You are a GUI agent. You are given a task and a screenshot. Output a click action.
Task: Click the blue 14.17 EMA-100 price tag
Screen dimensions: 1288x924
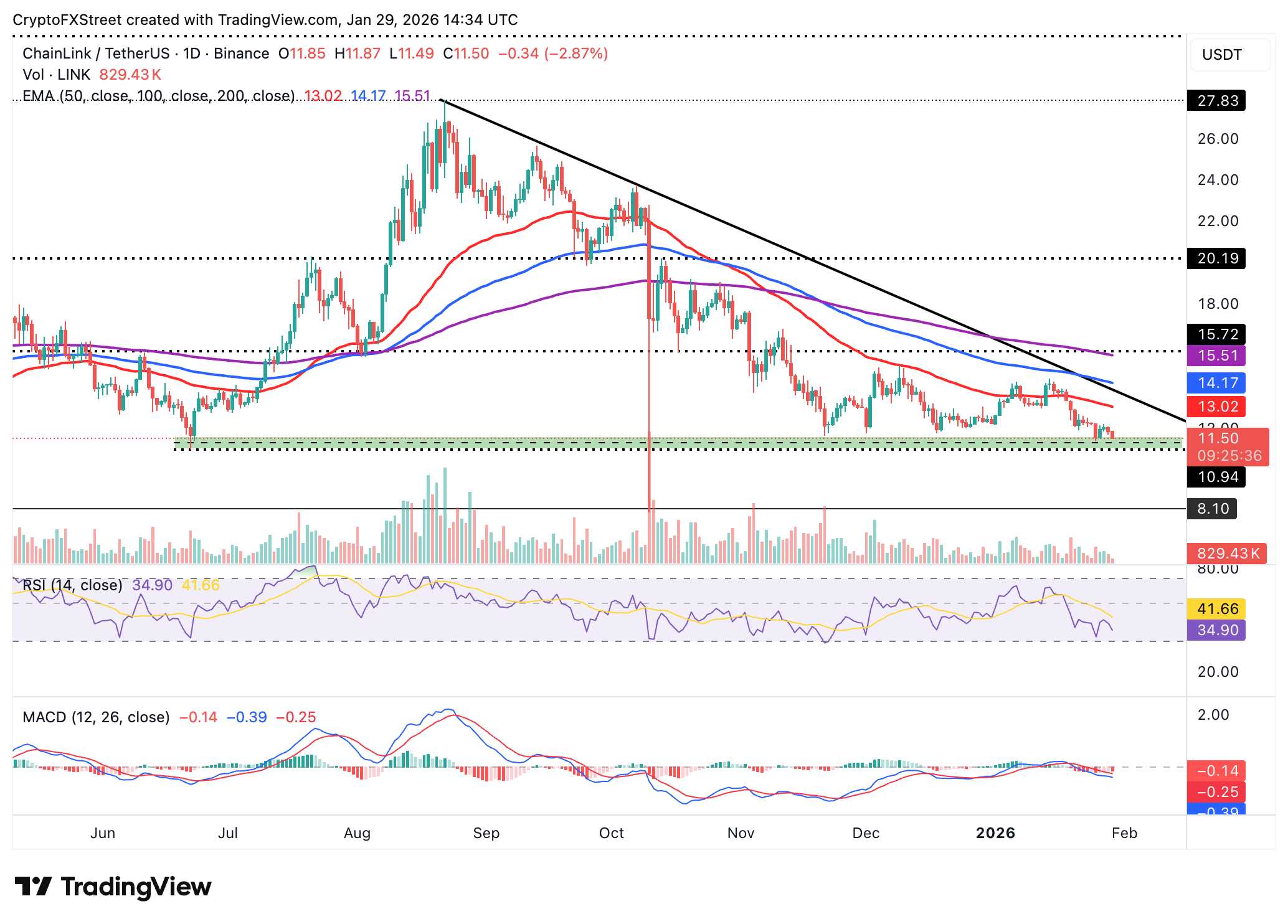click(x=1216, y=383)
